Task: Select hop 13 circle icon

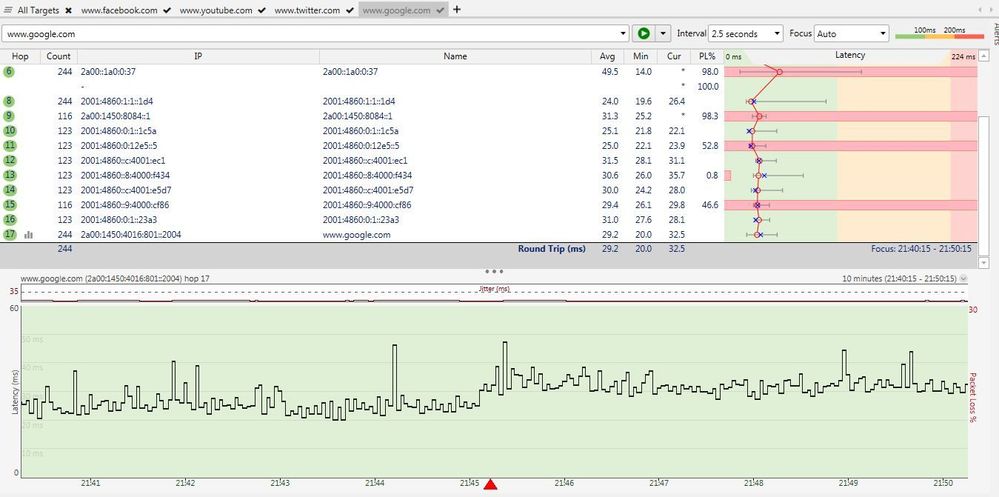Action: coord(10,175)
